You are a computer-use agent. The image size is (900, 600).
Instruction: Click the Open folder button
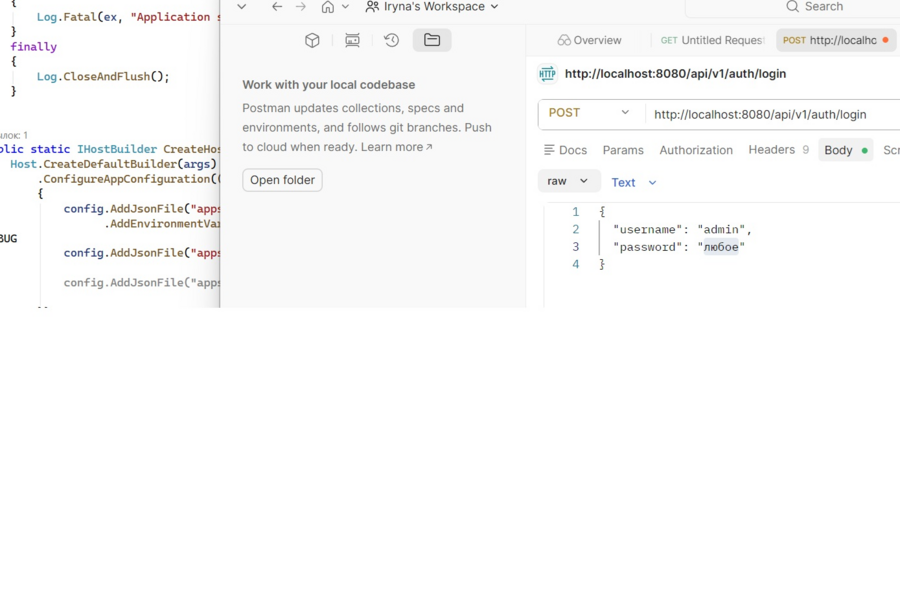click(x=282, y=180)
